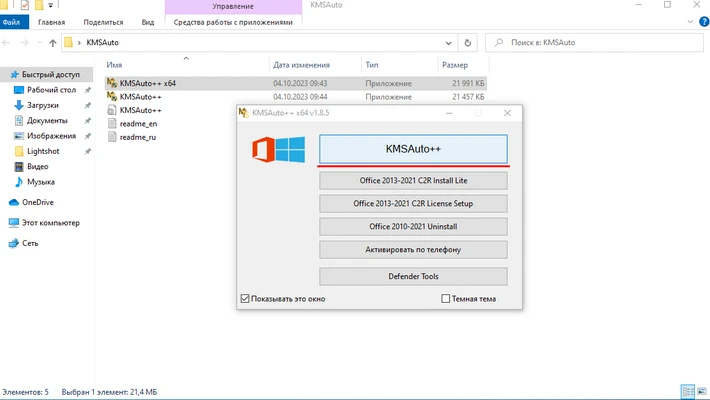Click Office 2013-2021 C2R Install Lite
This screenshot has width=710, height=400.
click(413, 181)
